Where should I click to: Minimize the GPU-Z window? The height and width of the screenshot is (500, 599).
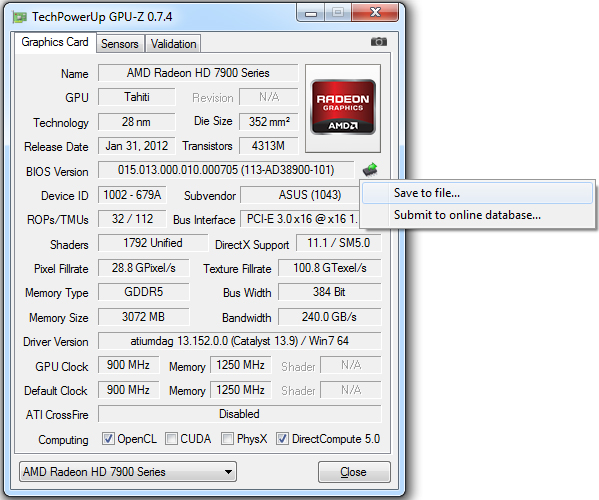pyautogui.click(x=311, y=13)
